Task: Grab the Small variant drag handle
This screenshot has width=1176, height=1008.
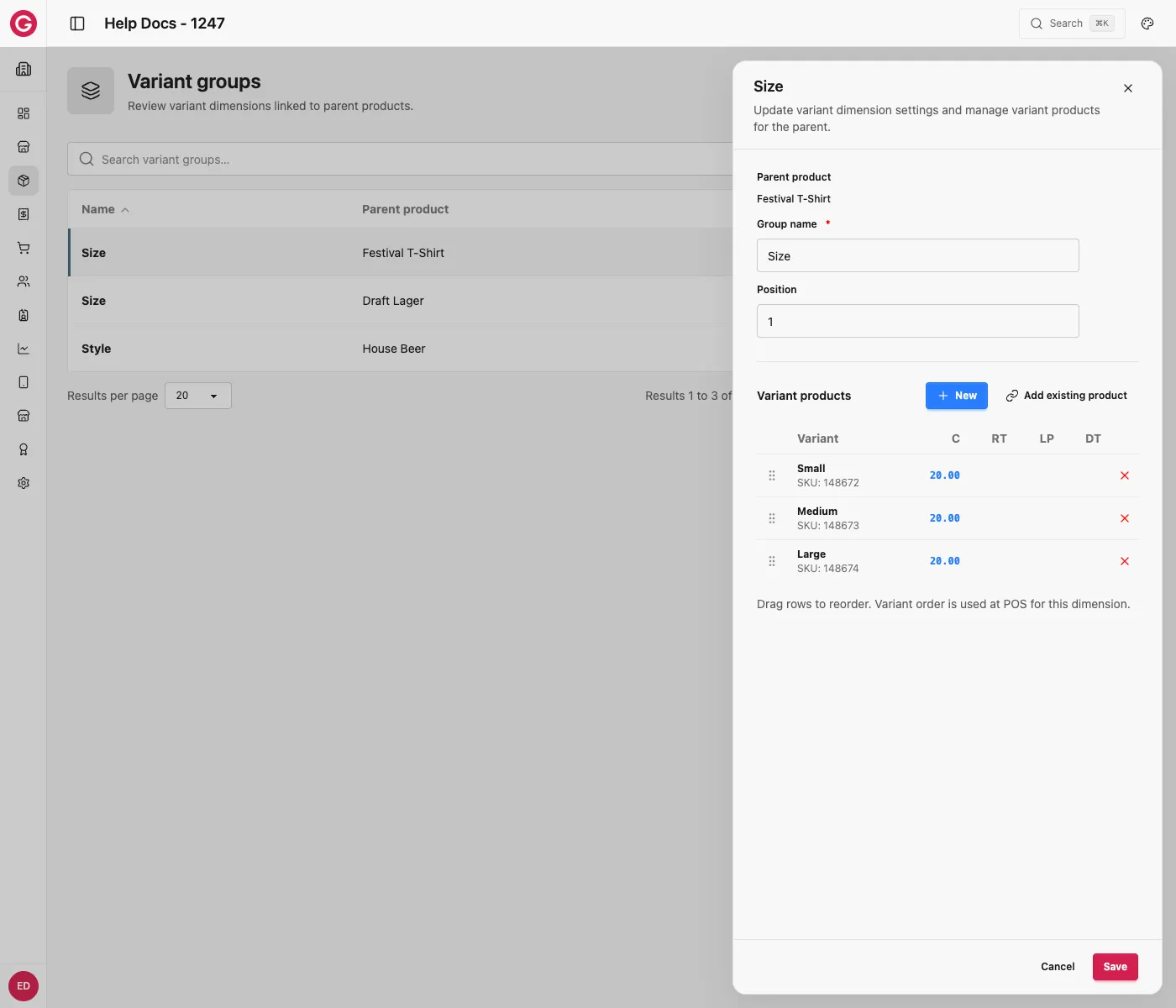Action: [772, 475]
